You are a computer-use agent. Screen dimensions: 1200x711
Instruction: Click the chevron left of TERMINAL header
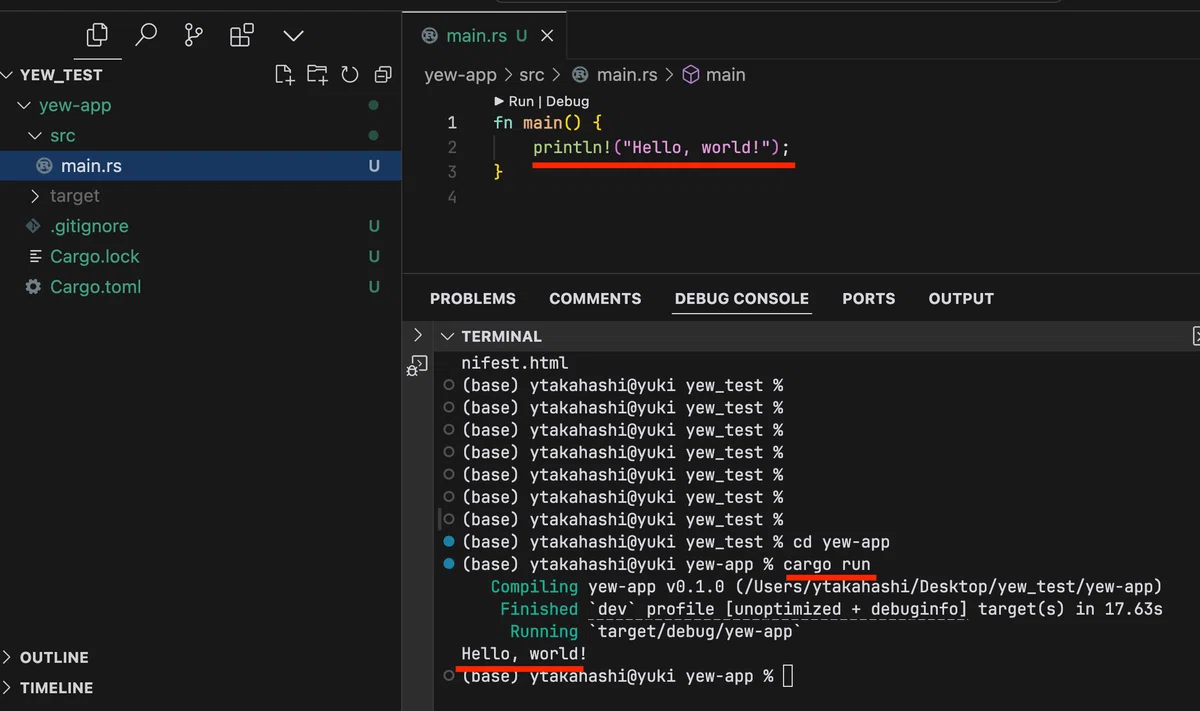coord(418,336)
